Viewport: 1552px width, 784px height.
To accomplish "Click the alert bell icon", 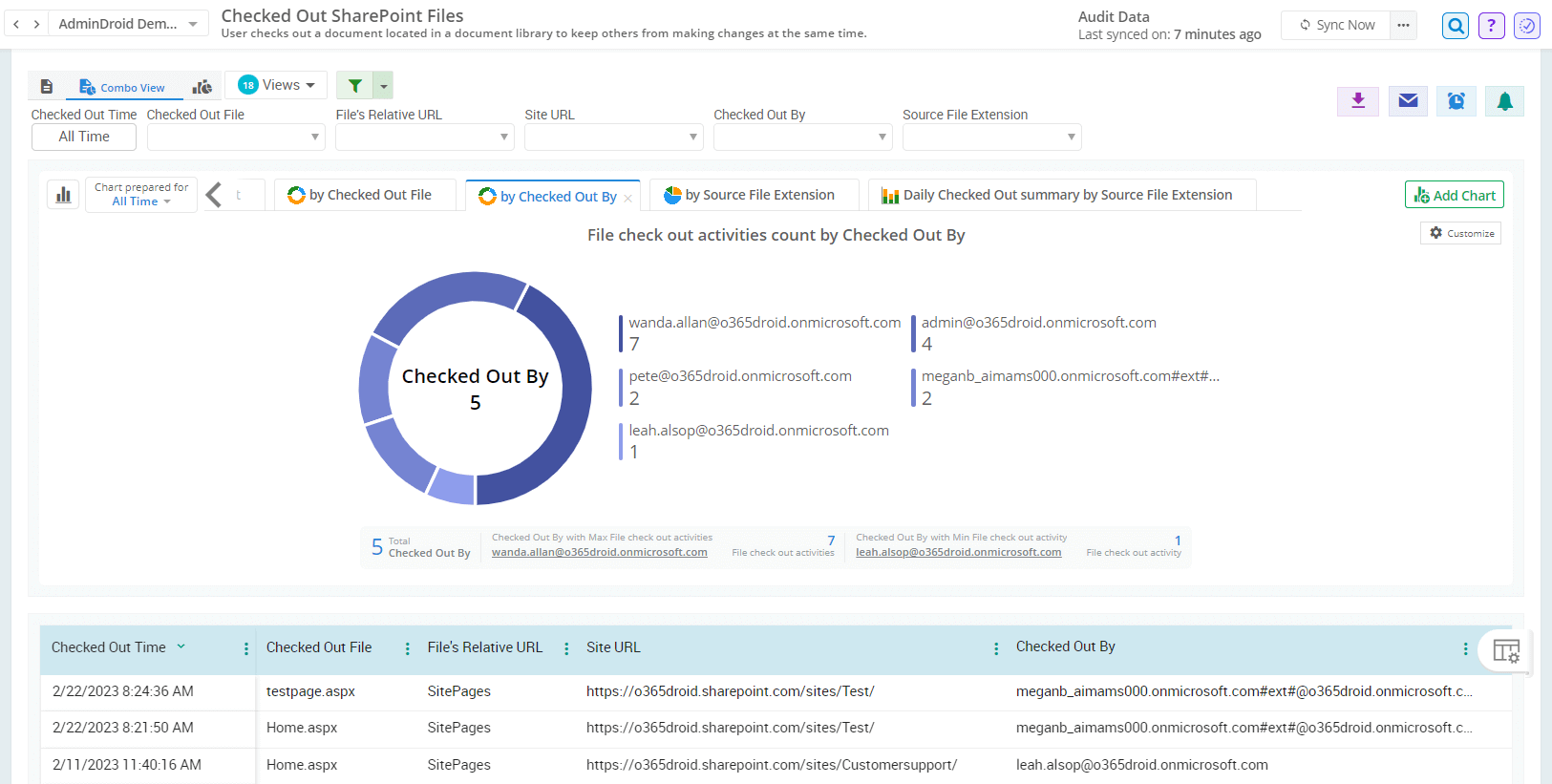I will point(1504,101).
